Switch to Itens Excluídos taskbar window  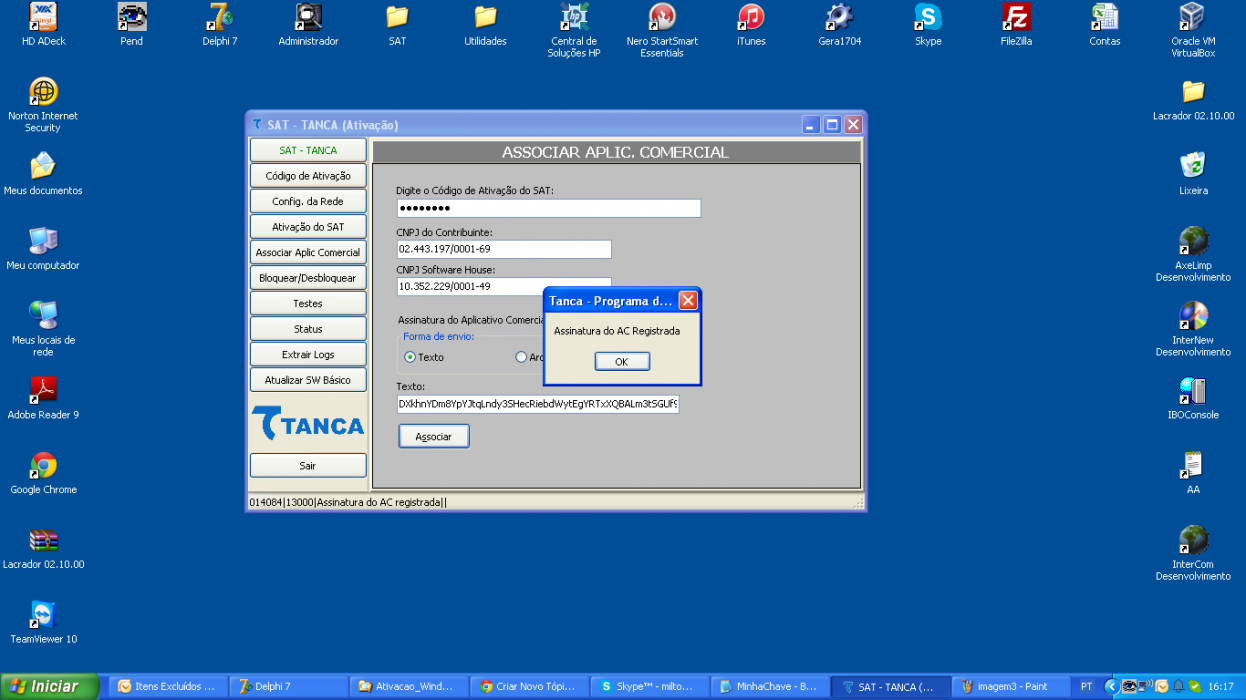click(x=166, y=686)
